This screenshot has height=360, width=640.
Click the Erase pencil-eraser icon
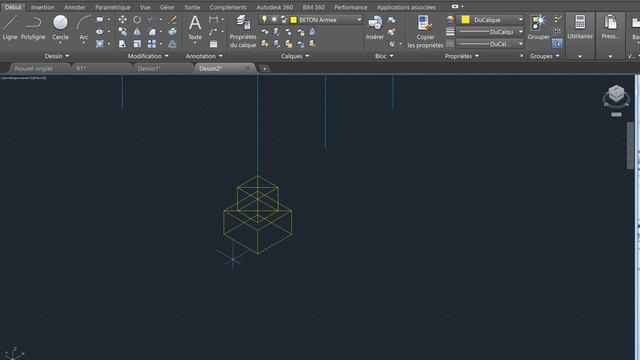point(173,20)
